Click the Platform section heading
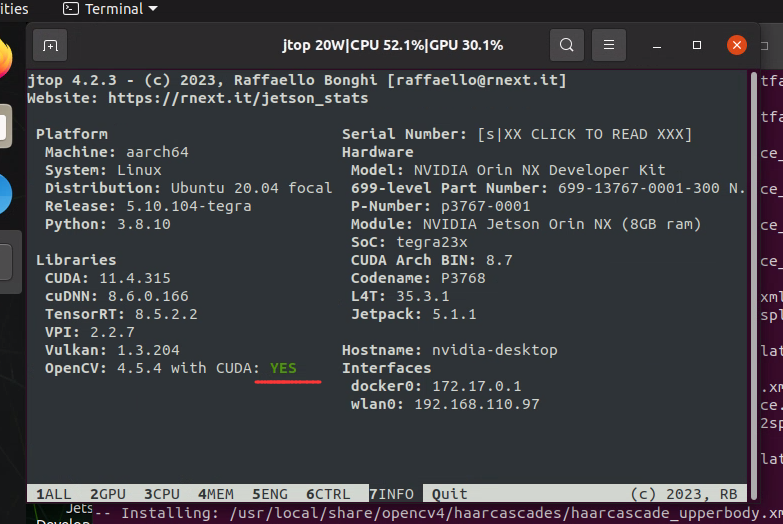The image size is (783, 524). [72, 134]
